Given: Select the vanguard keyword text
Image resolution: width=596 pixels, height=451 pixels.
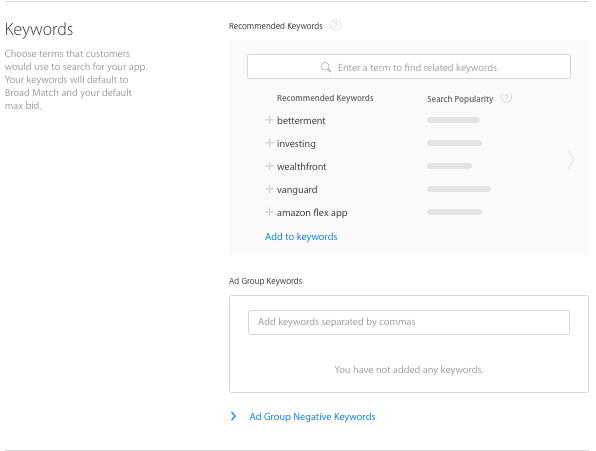Looking at the screenshot, I should [x=297, y=190].
